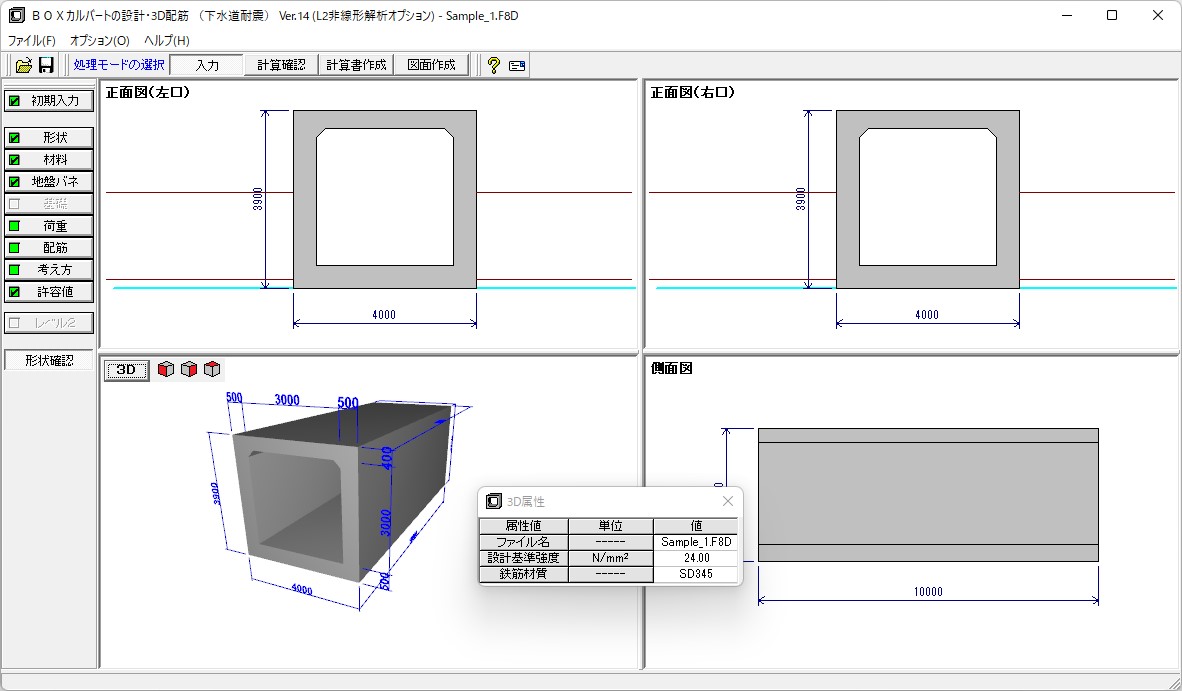Click the 初期入力 green check indicator

click(x=14, y=101)
